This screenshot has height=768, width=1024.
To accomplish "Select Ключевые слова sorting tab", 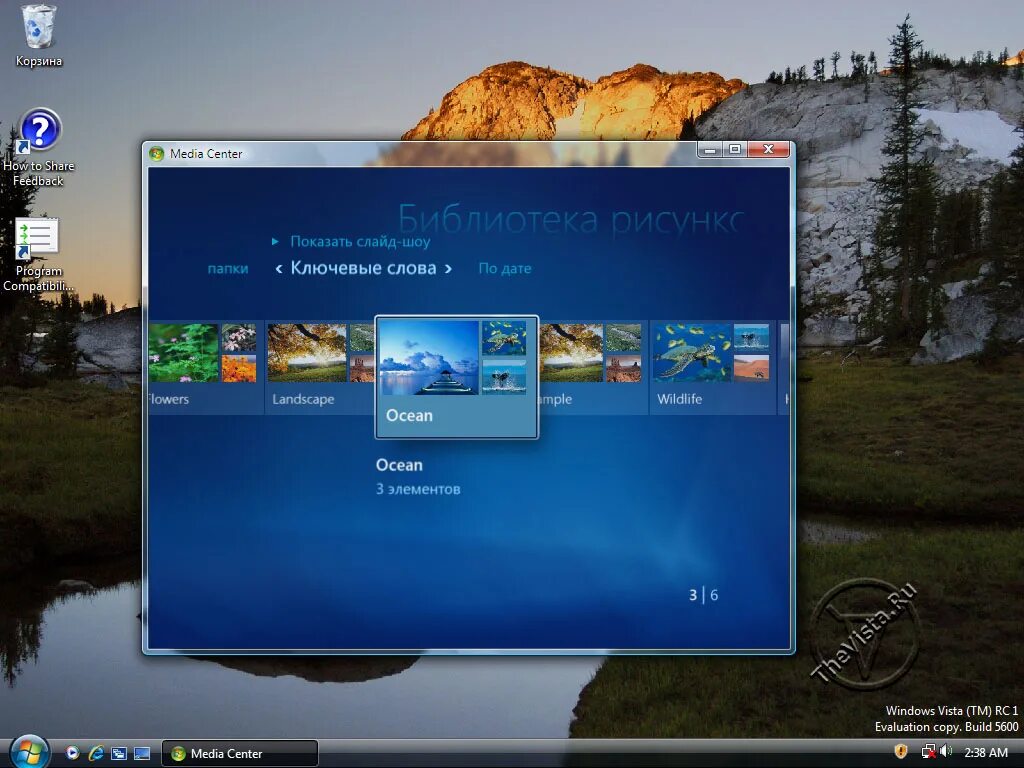I will (363, 268).
